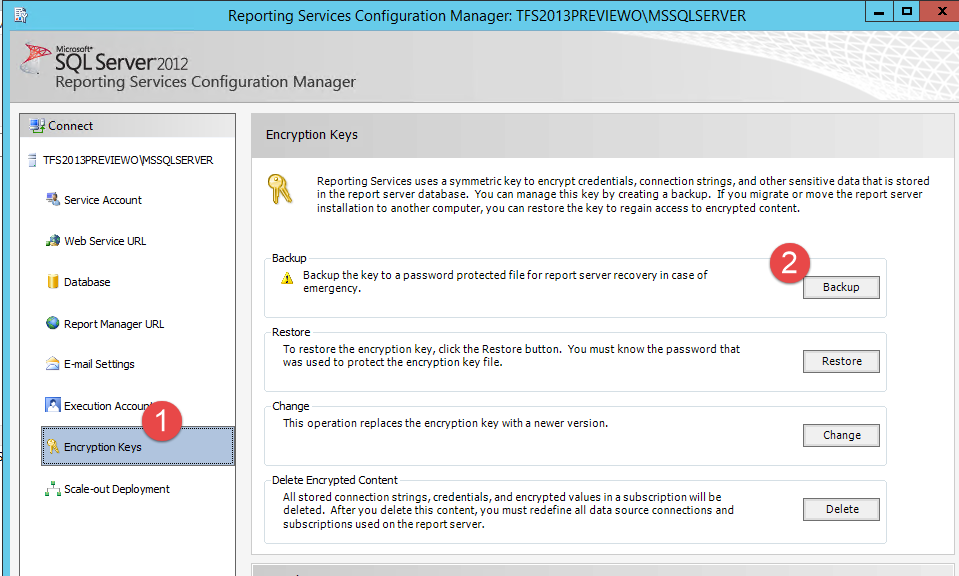
Task: Click the Scale-out Deployment network icon
Action: coord(53,489)
